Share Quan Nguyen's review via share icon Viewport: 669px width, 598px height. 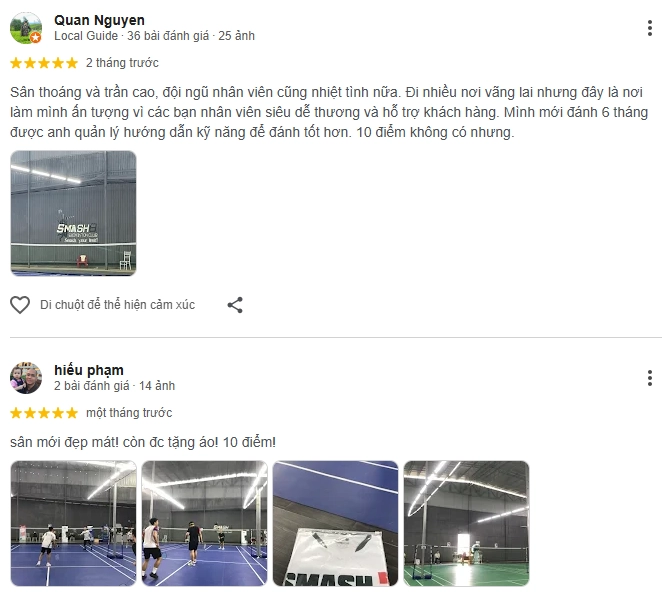(235, 305)
